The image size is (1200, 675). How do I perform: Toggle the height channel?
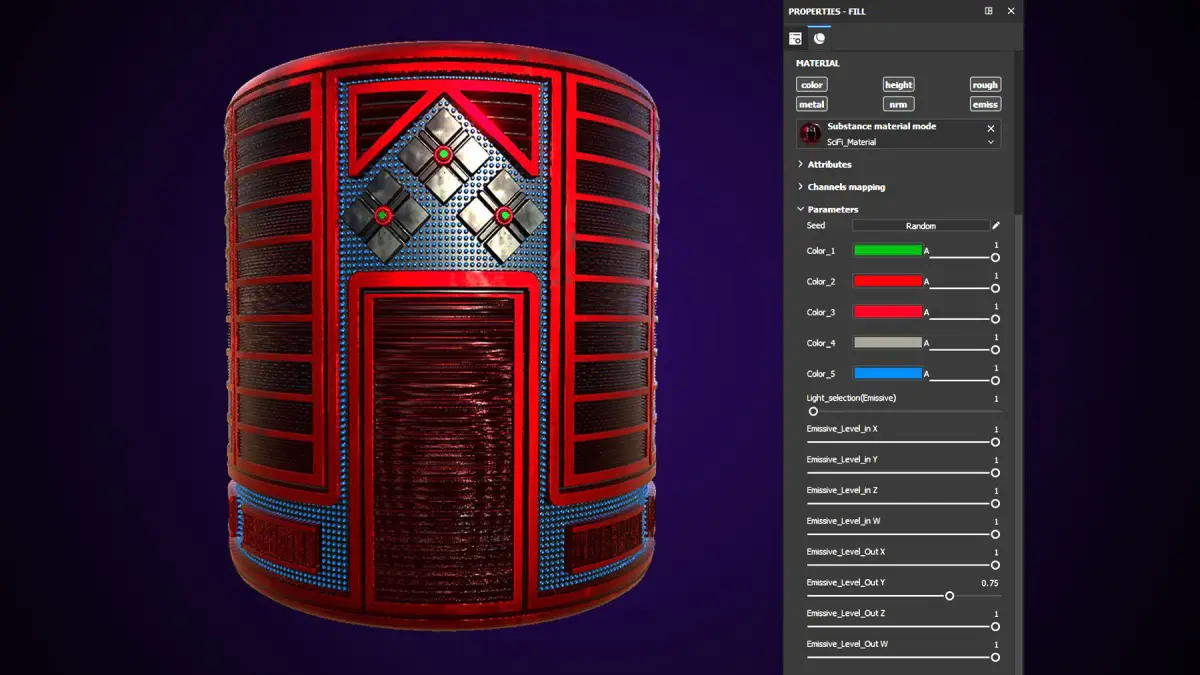pos(898,85)
